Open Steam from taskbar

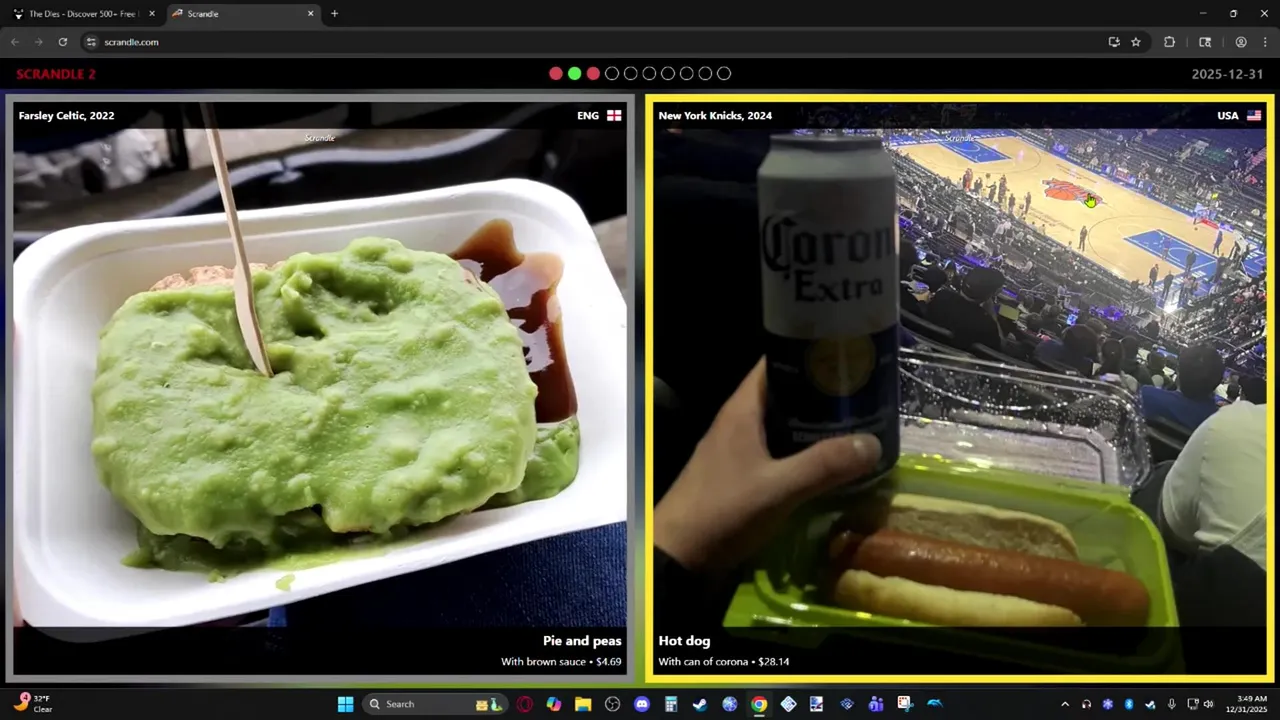click(700, 704)
